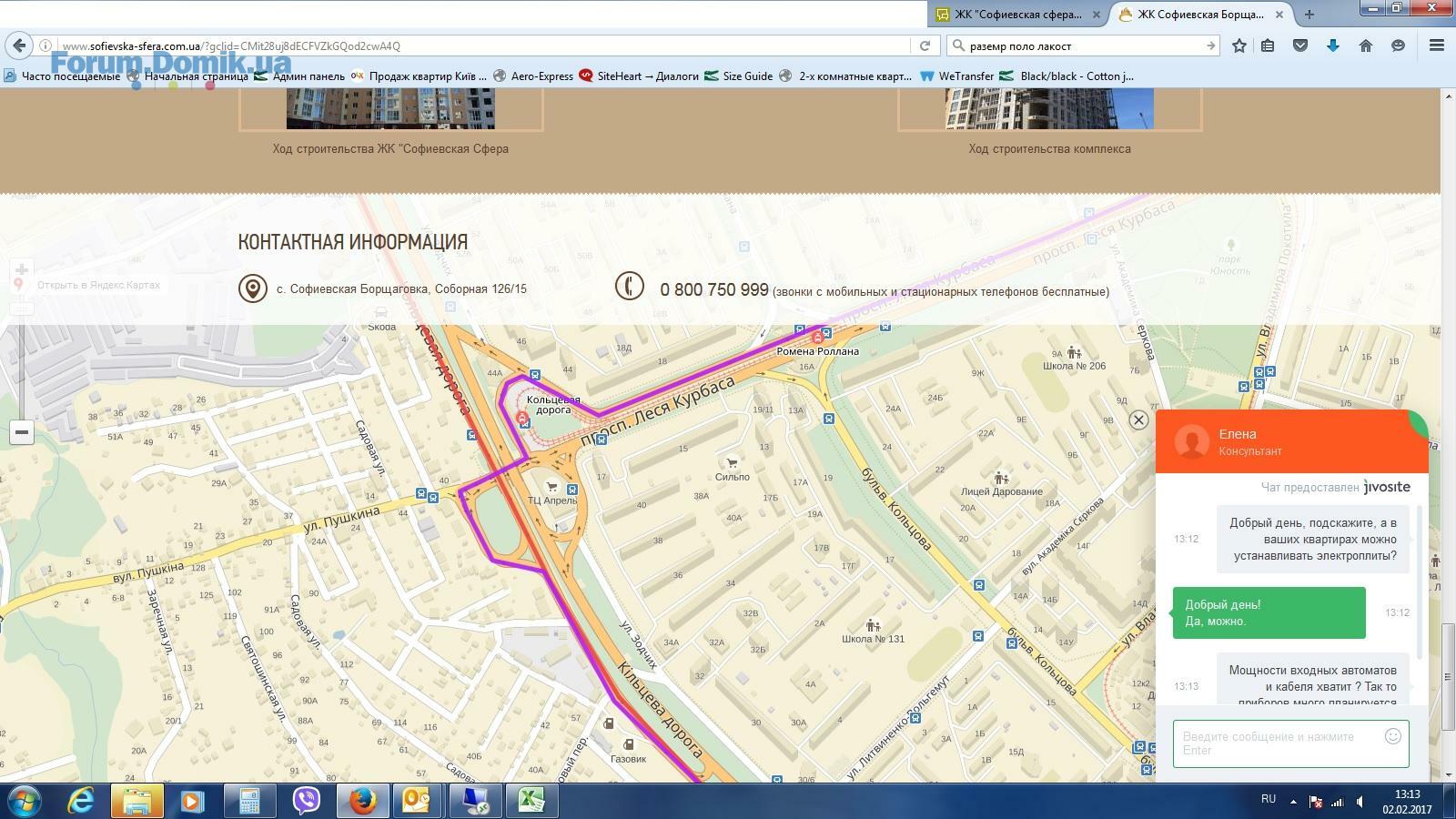Image resolution: width=1456 pixels, height=819 pixels.
Task: Click the Школа № 131 map marker
Action: 873,625
